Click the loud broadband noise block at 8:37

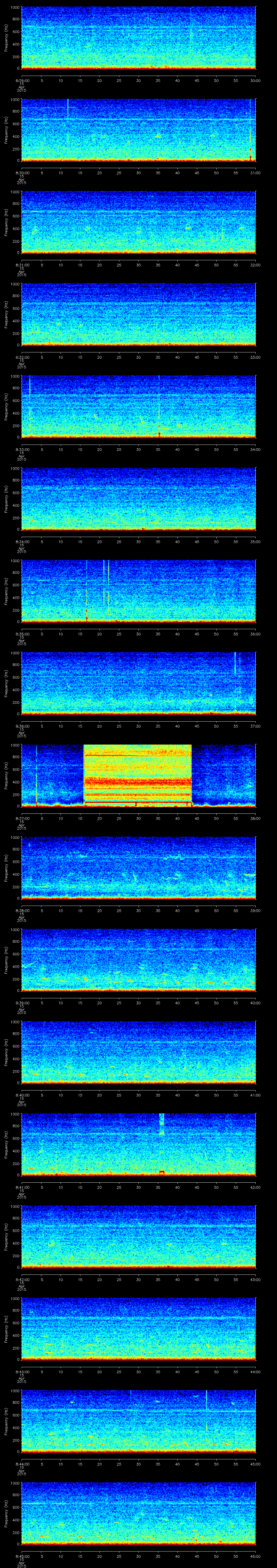(x=137, y=774)
